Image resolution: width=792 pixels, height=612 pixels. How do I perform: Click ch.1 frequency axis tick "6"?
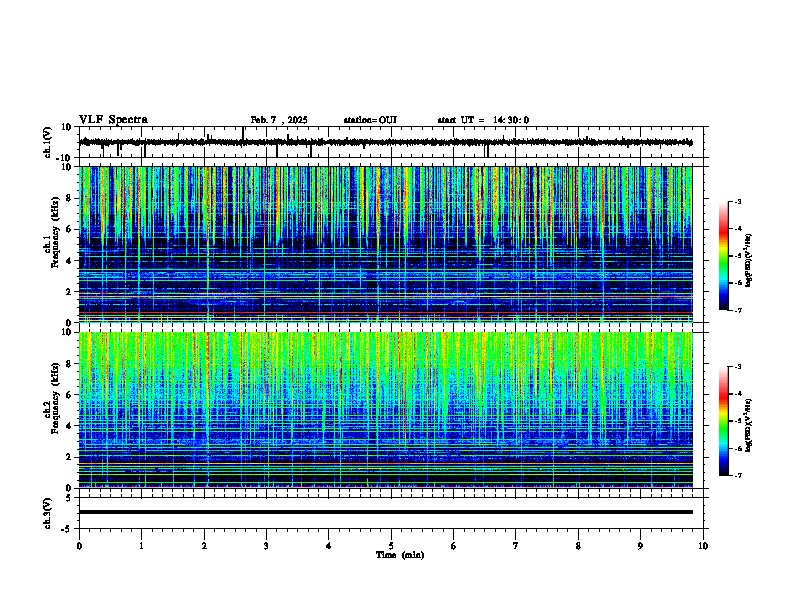pos(69,230)
